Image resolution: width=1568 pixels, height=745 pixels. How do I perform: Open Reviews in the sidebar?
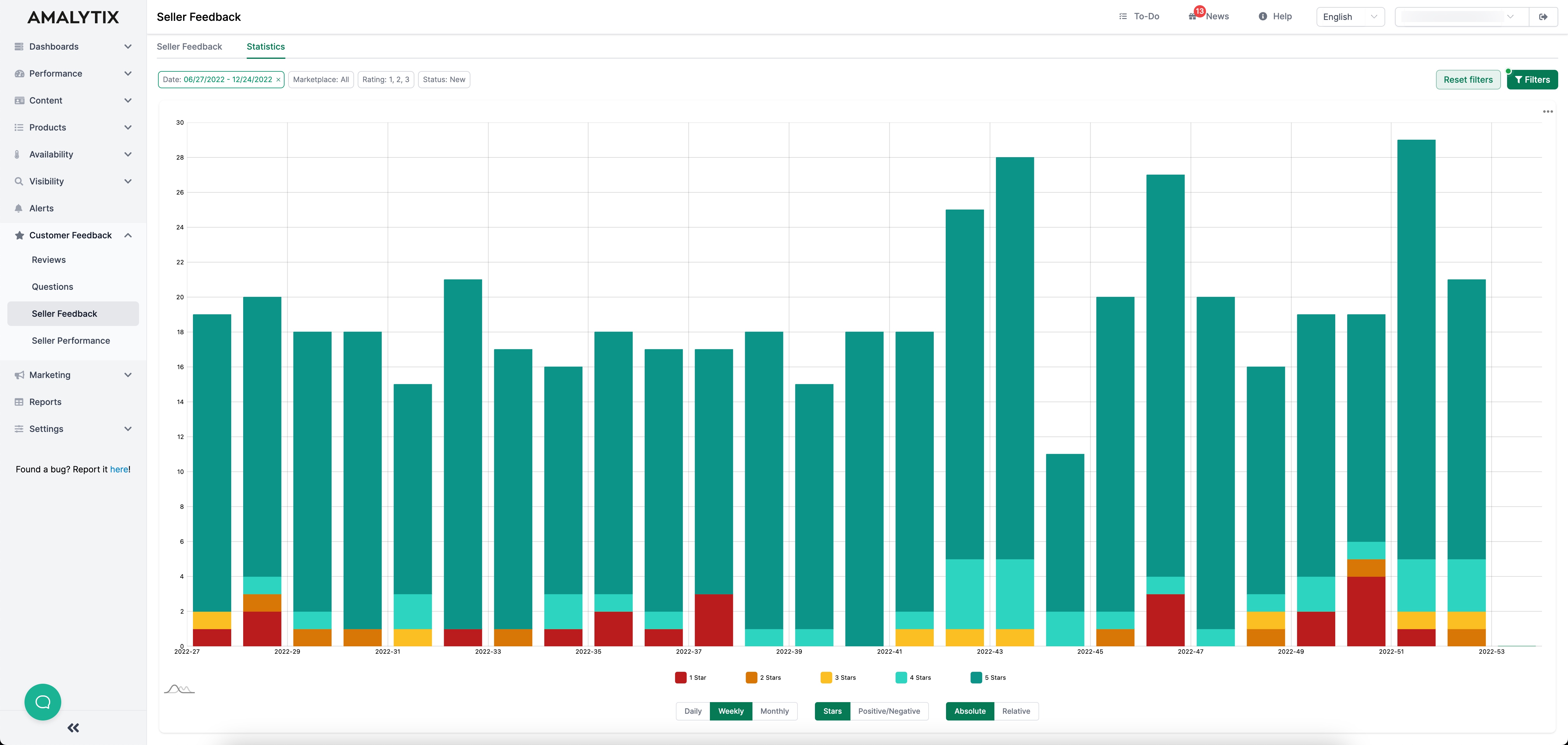coord(49,260)
